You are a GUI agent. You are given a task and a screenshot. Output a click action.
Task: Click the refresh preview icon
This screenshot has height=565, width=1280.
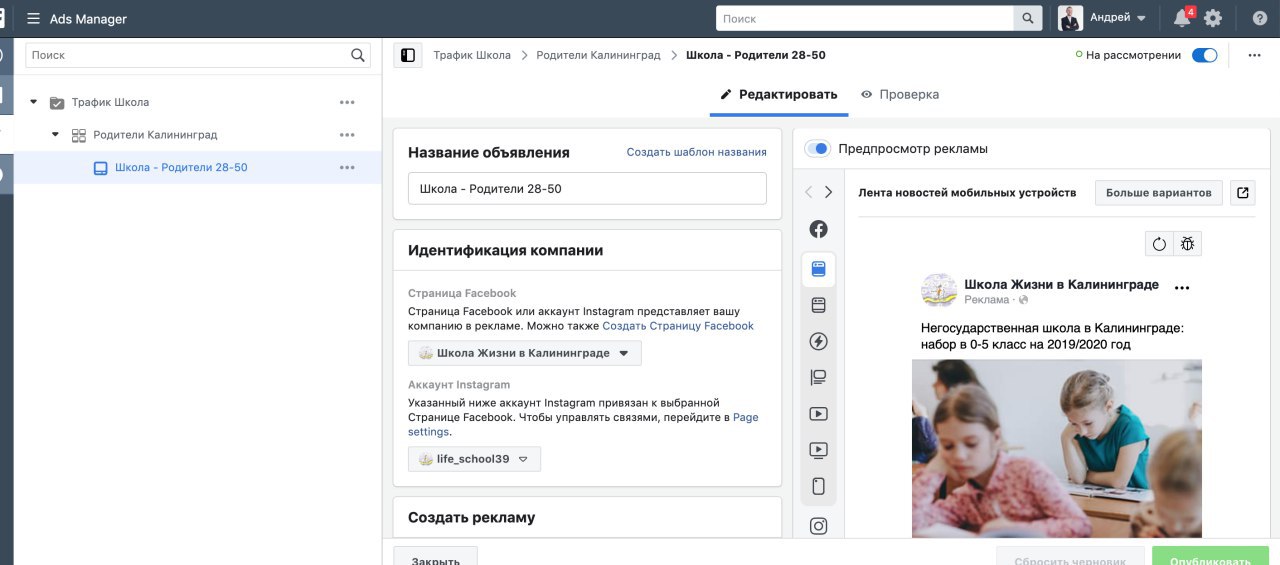[1159, 243]
